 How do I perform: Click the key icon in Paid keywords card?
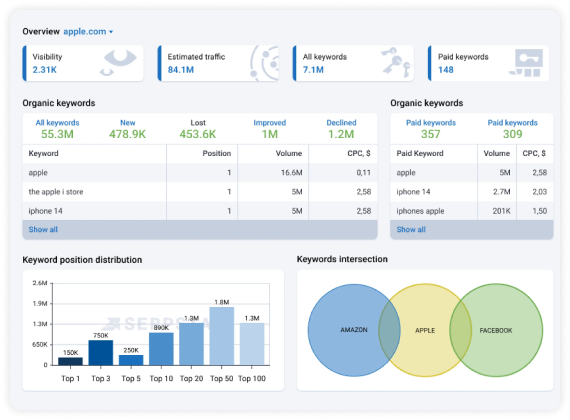point(527,63)
